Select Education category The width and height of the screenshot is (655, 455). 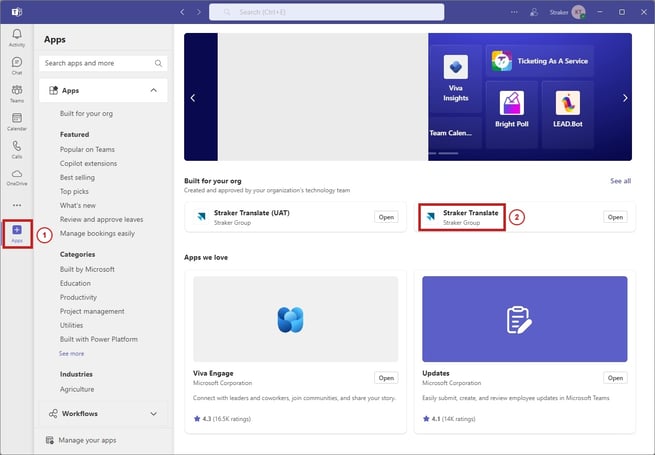coord(75,283)
